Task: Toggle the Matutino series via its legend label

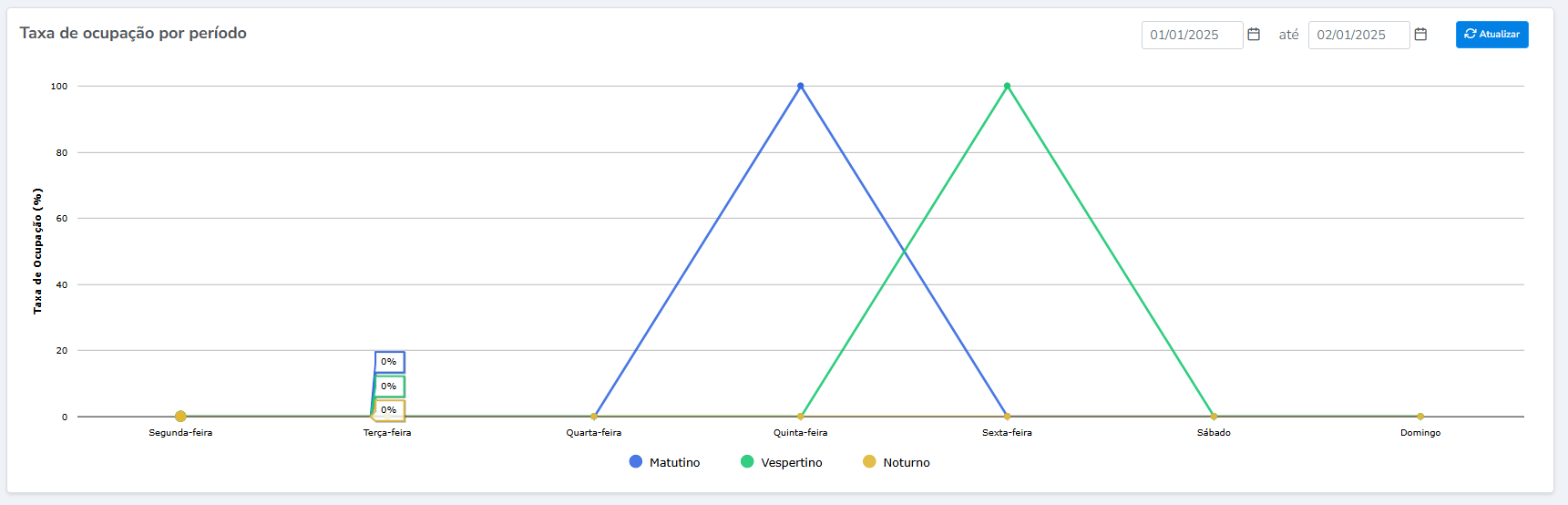Action: click(x=674, y=463)
